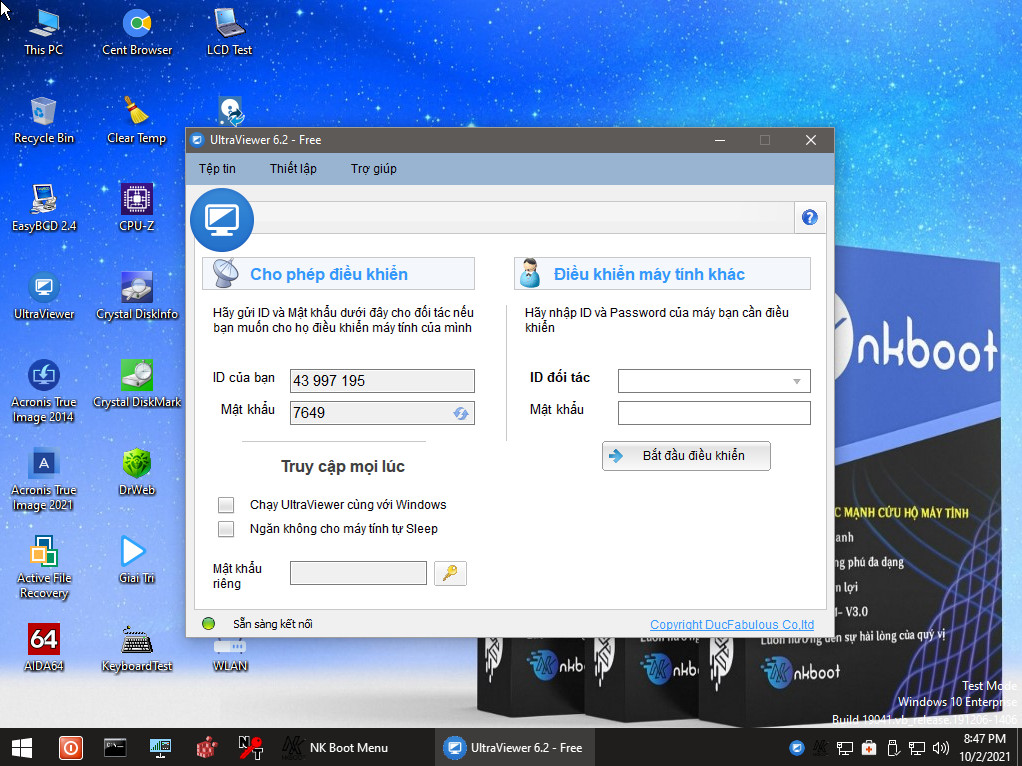Toggle Ngăn không cho máy tính tự Sleep
Image resolution: width=1022 pixels, height=766 pixels.
tap(227, 529)
